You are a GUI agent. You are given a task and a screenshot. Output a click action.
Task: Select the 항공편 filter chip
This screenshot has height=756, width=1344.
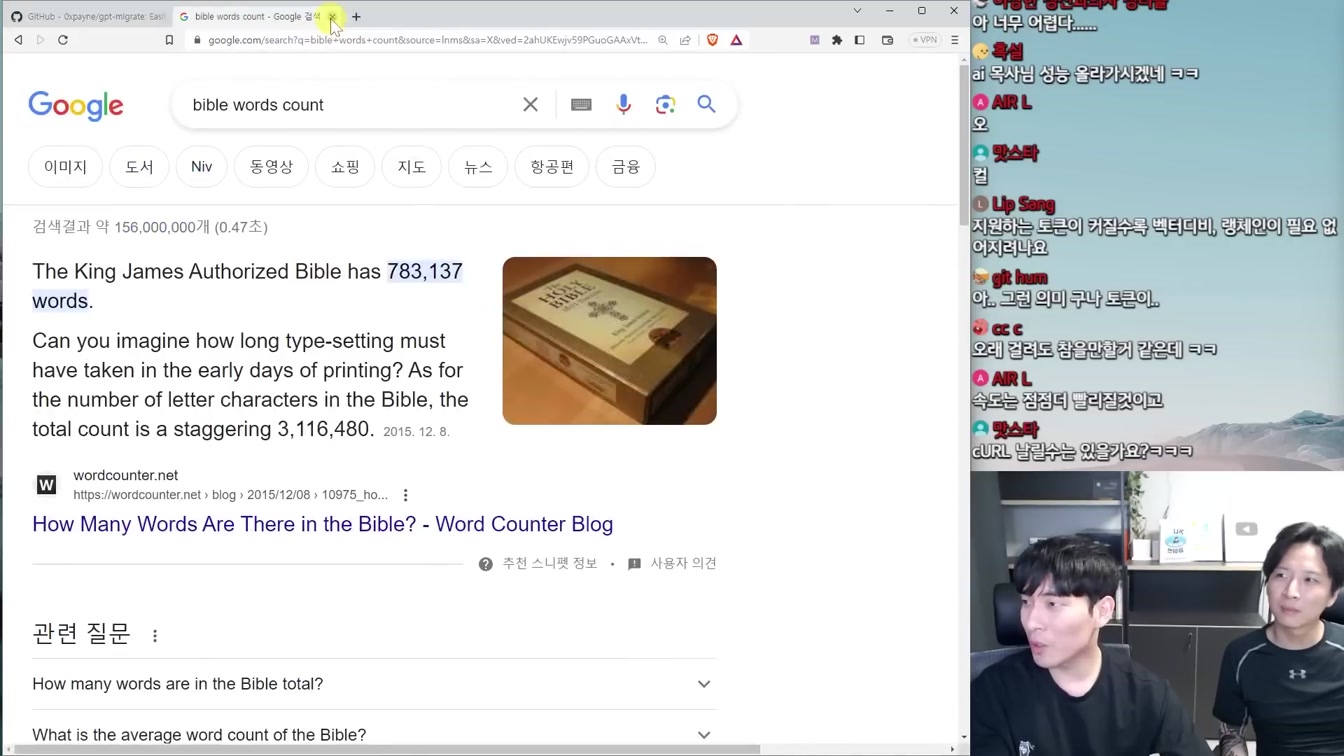(x=552, y=167)
